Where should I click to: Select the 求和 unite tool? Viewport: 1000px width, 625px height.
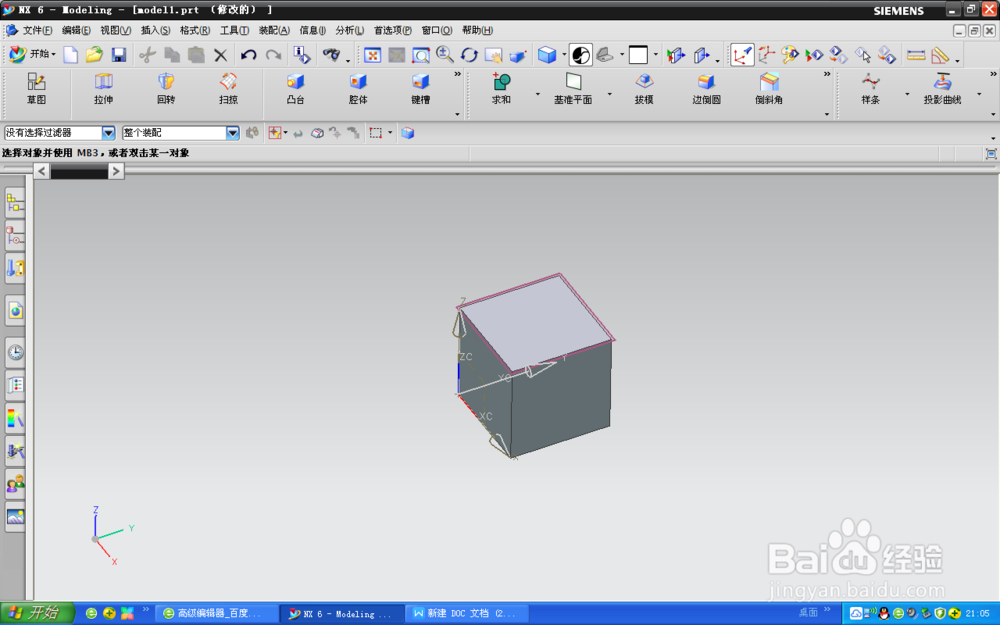(501, 89)
